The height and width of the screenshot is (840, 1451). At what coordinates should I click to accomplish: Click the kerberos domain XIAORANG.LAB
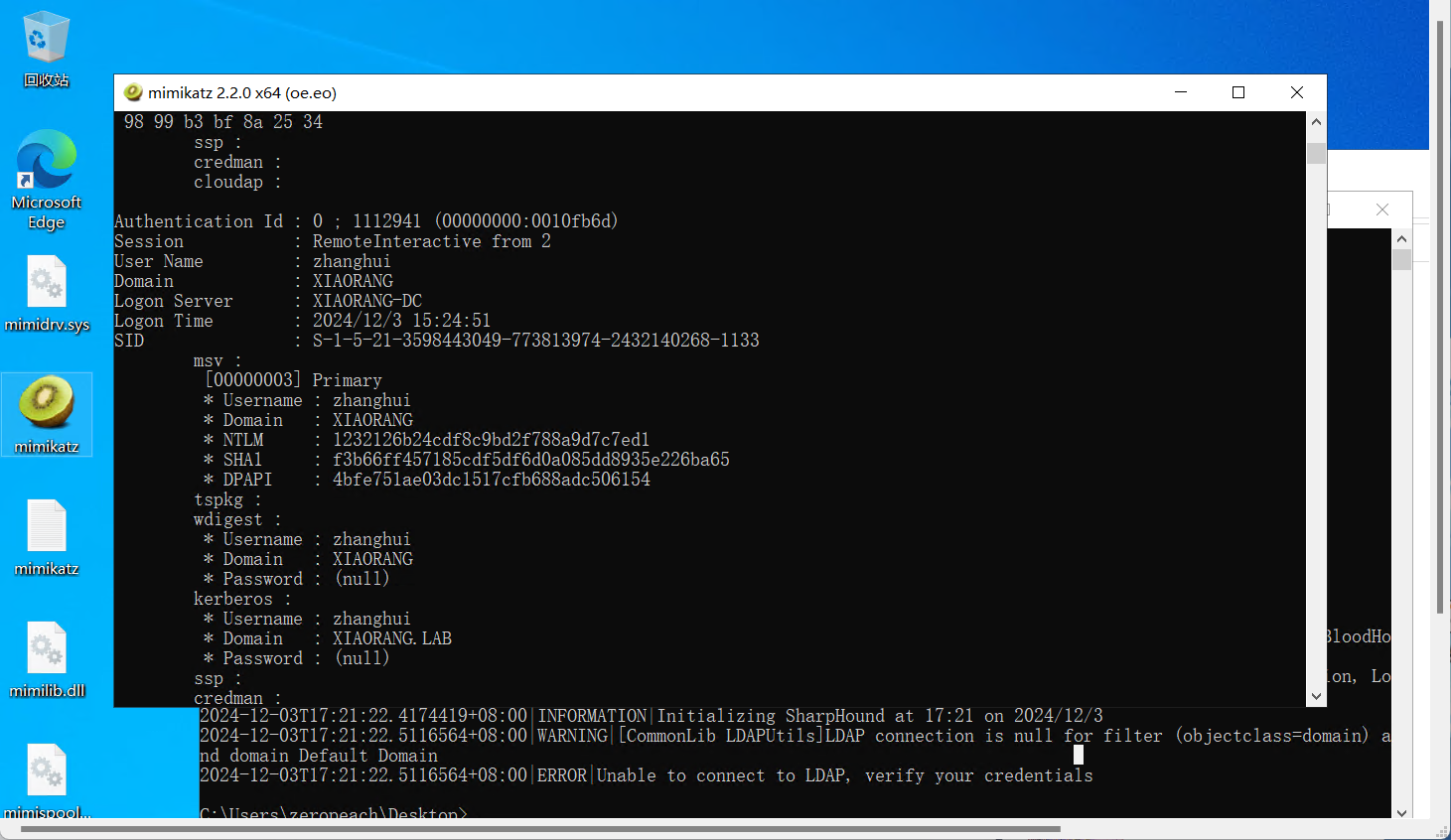click(x=392, y=638)
